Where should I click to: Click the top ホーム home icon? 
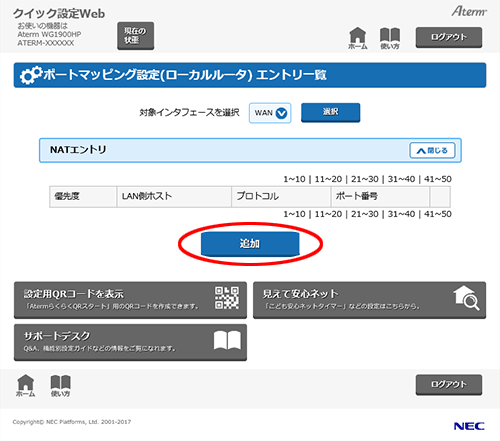(x=358, y=38)
